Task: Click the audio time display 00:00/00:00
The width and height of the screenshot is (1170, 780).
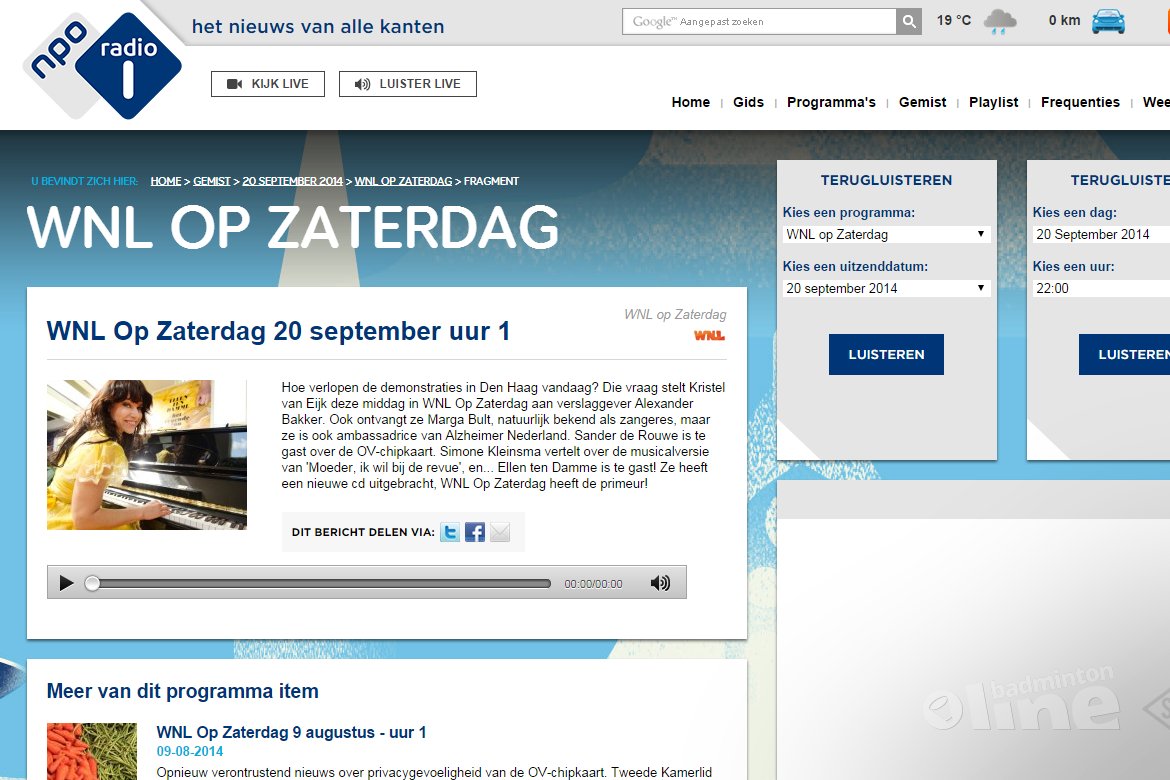Action: (593, 584)
